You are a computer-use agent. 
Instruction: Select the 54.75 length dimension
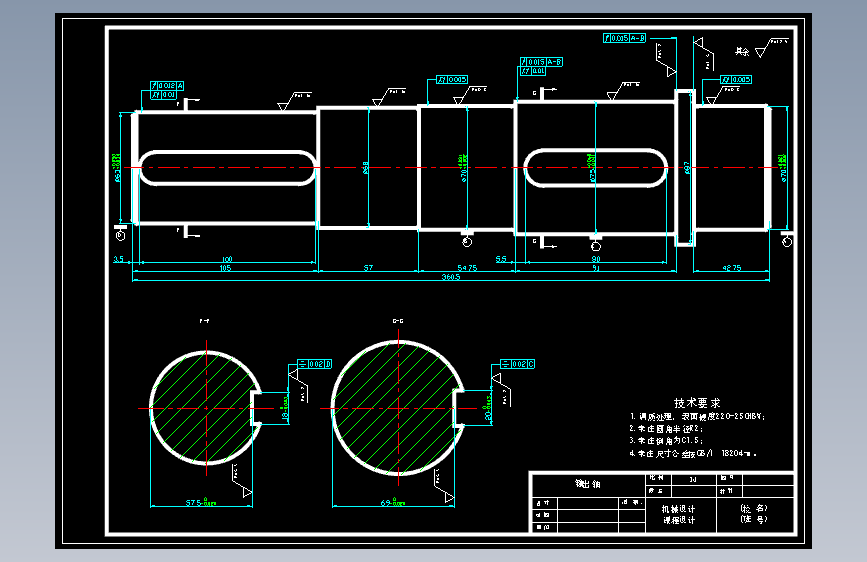pos(467,268)
